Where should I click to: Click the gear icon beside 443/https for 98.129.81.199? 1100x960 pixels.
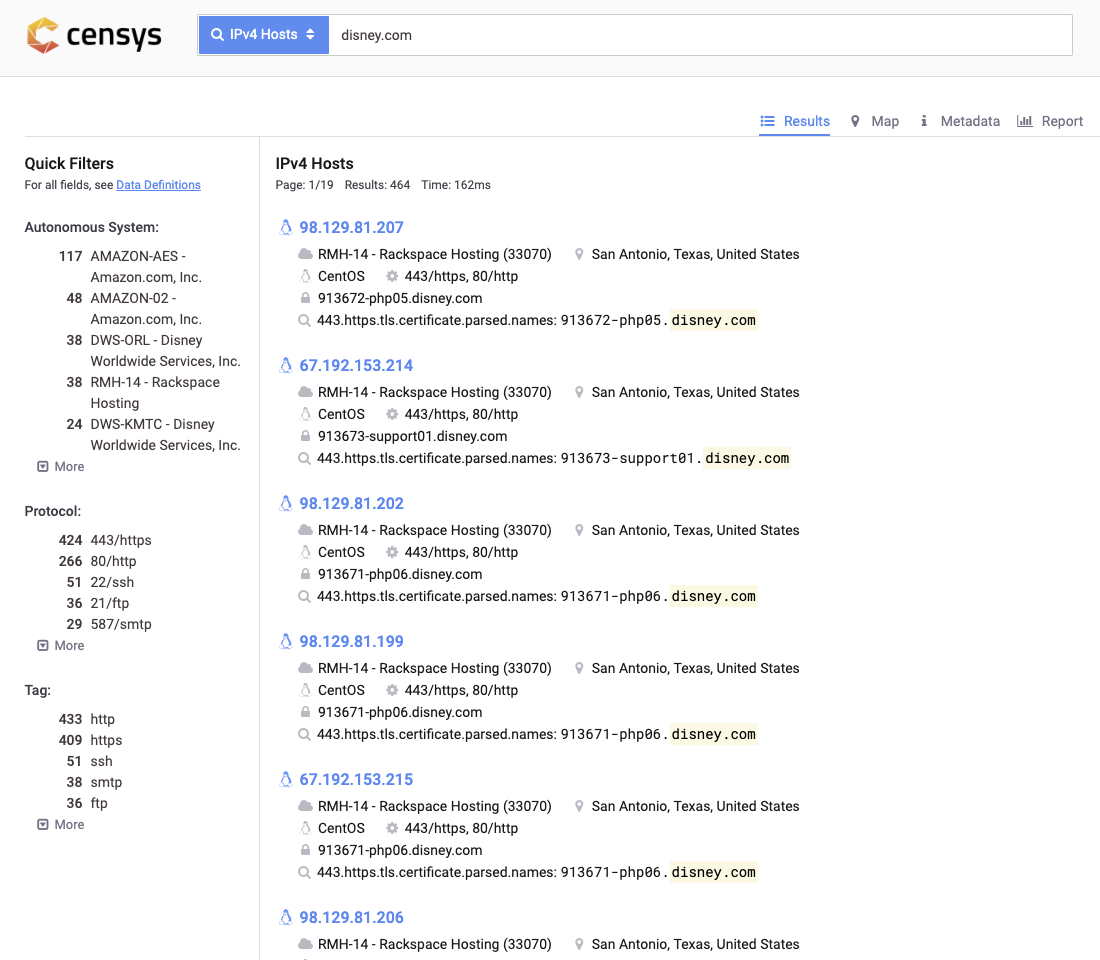pos(392,690)
